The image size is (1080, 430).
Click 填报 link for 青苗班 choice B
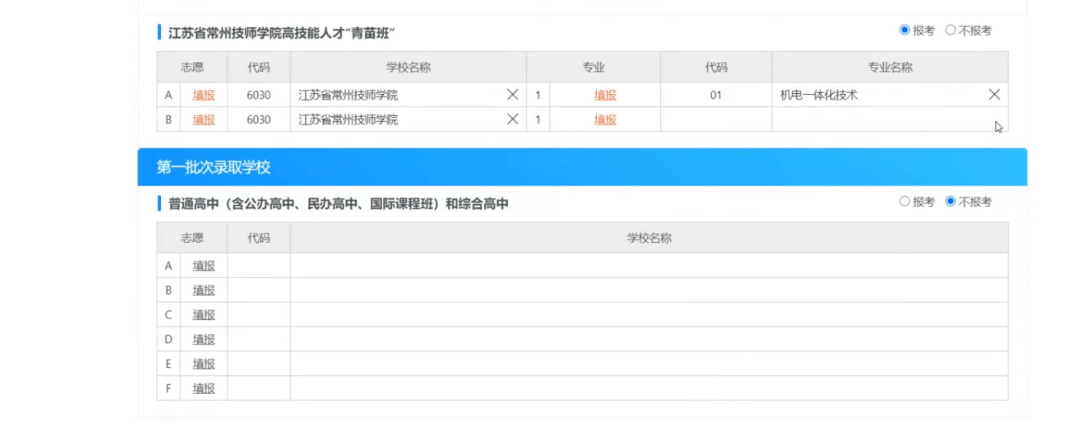[x=204, y=119]
